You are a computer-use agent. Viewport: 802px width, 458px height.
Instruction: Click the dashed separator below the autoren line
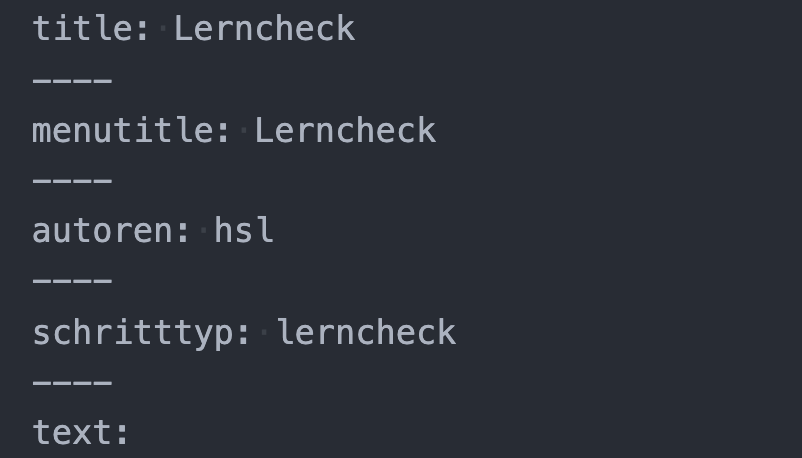(72, 282)
